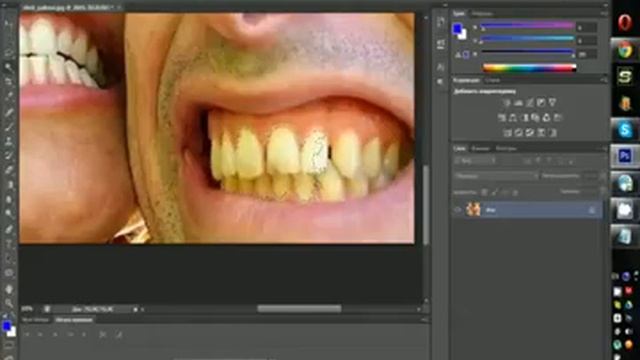Viewport: 640px width, 360px height.
Task: Go to first frame in timeline
Action: pyautogui.click(x=27, y=334)
